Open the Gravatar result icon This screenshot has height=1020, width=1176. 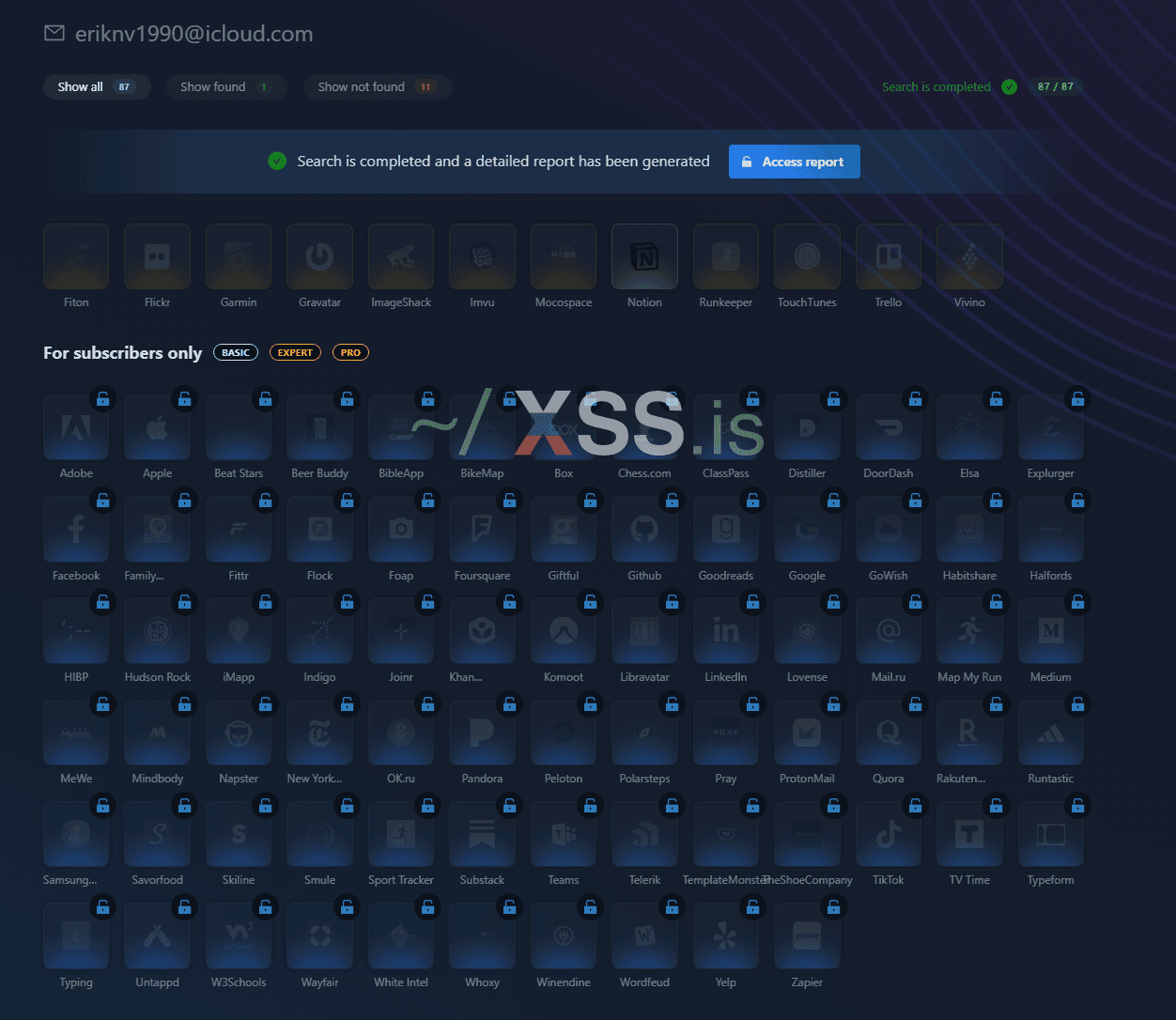tap(319, 256)
